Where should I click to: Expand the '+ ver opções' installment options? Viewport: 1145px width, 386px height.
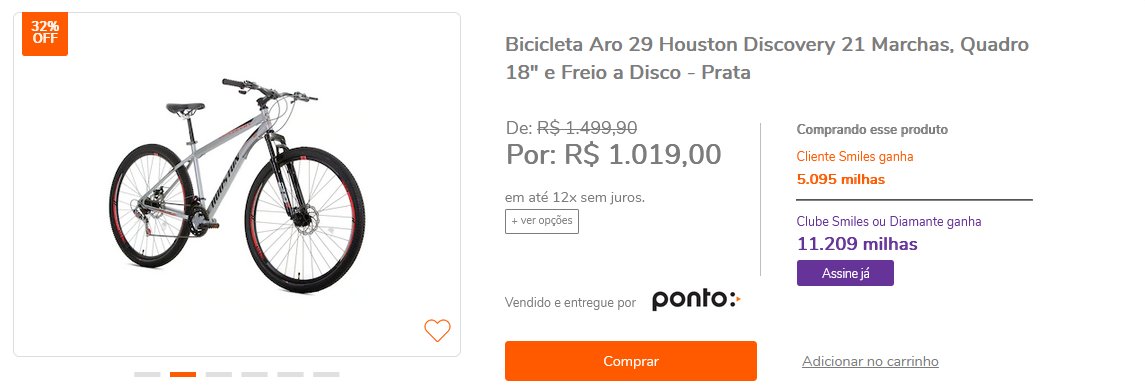click(542, 221)
